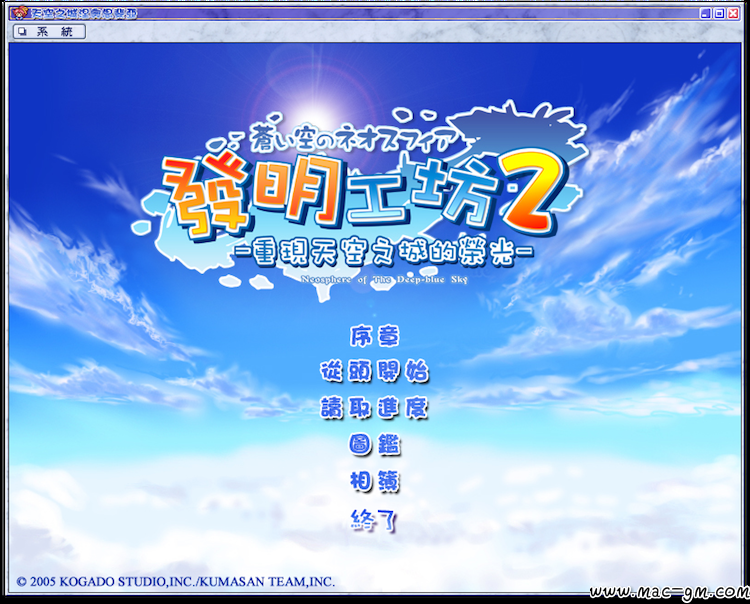The width and height of the screenshot is (750, 604).
Task: Maximize the game window
Action: point(719,14)
